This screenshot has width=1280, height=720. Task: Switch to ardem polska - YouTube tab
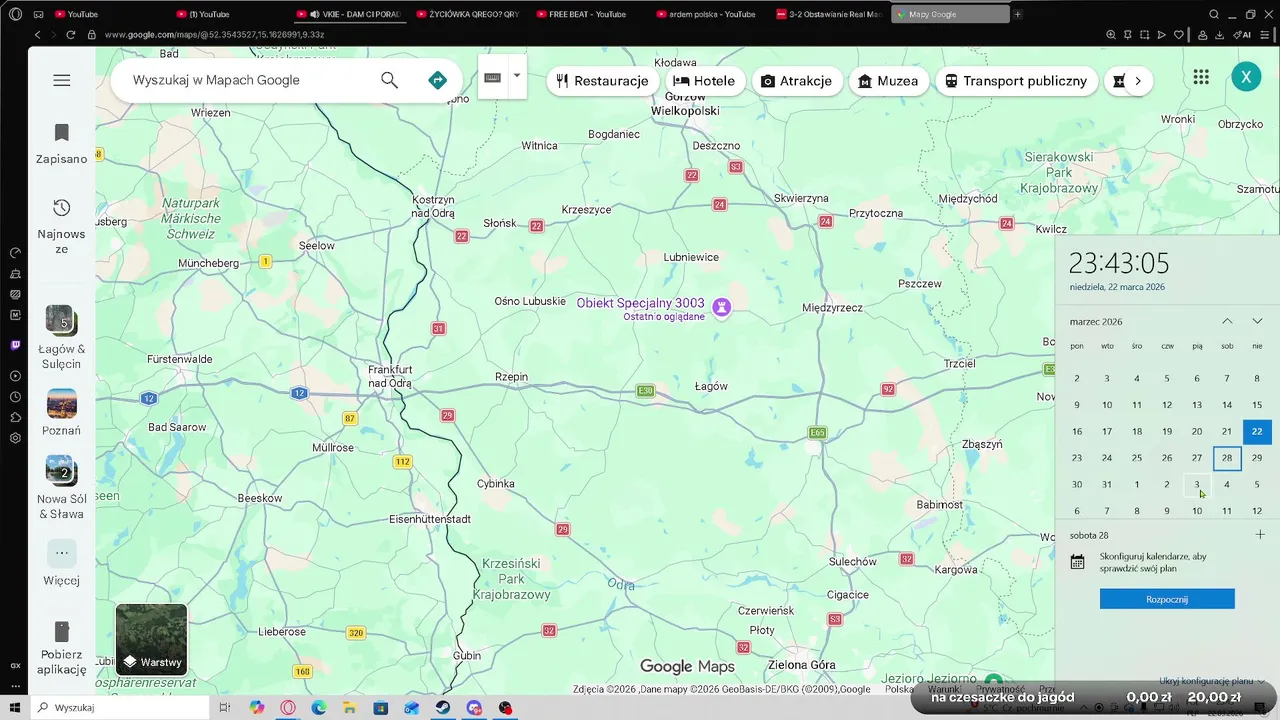pos(710,14)
